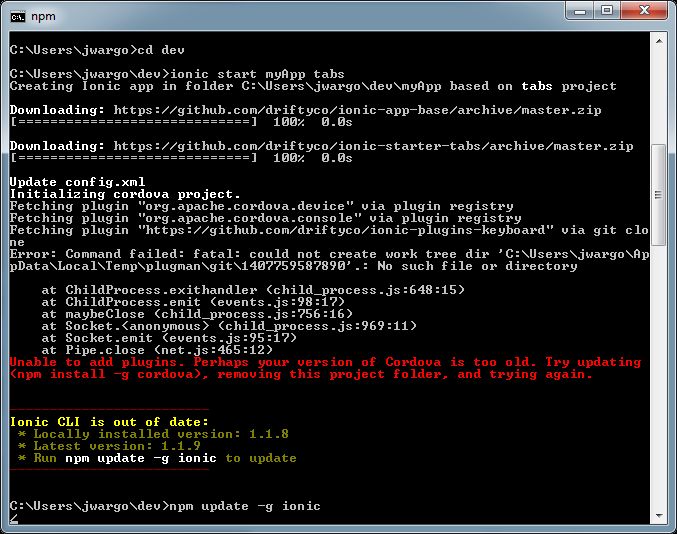Click the scrollbar down arrow
Viewport: 677px width, 534px height.
[659, 515]
